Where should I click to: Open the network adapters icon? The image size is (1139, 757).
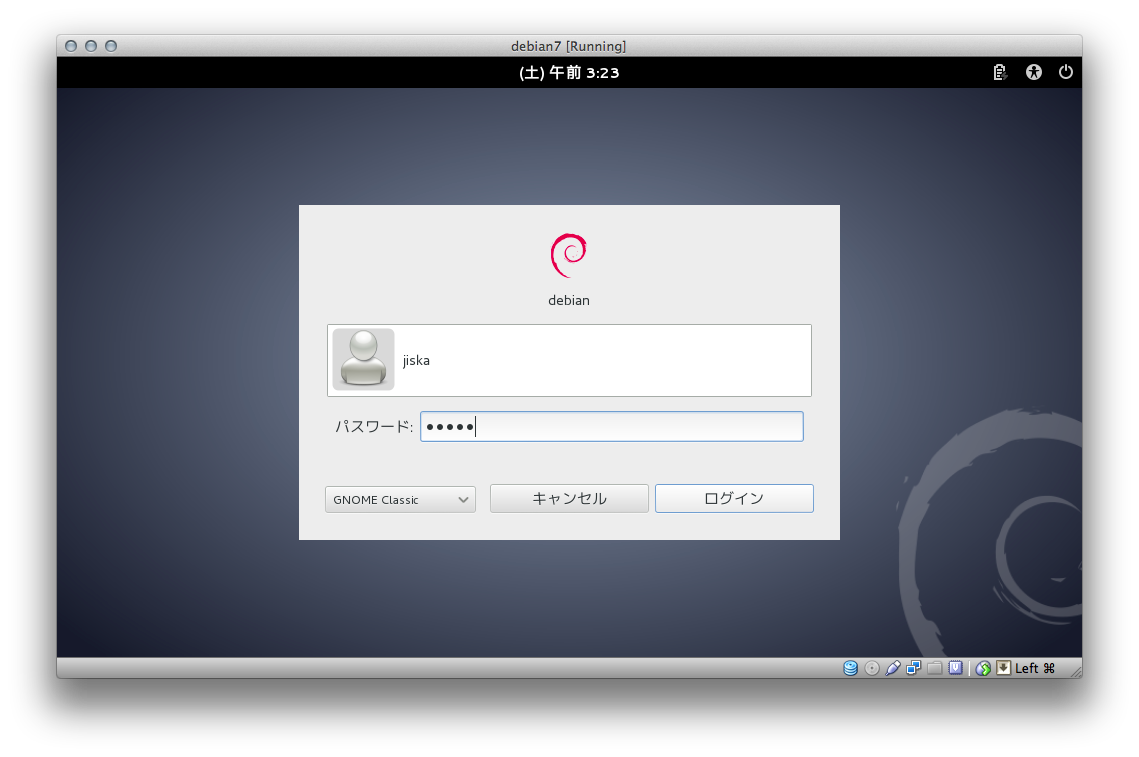[914, 668]
